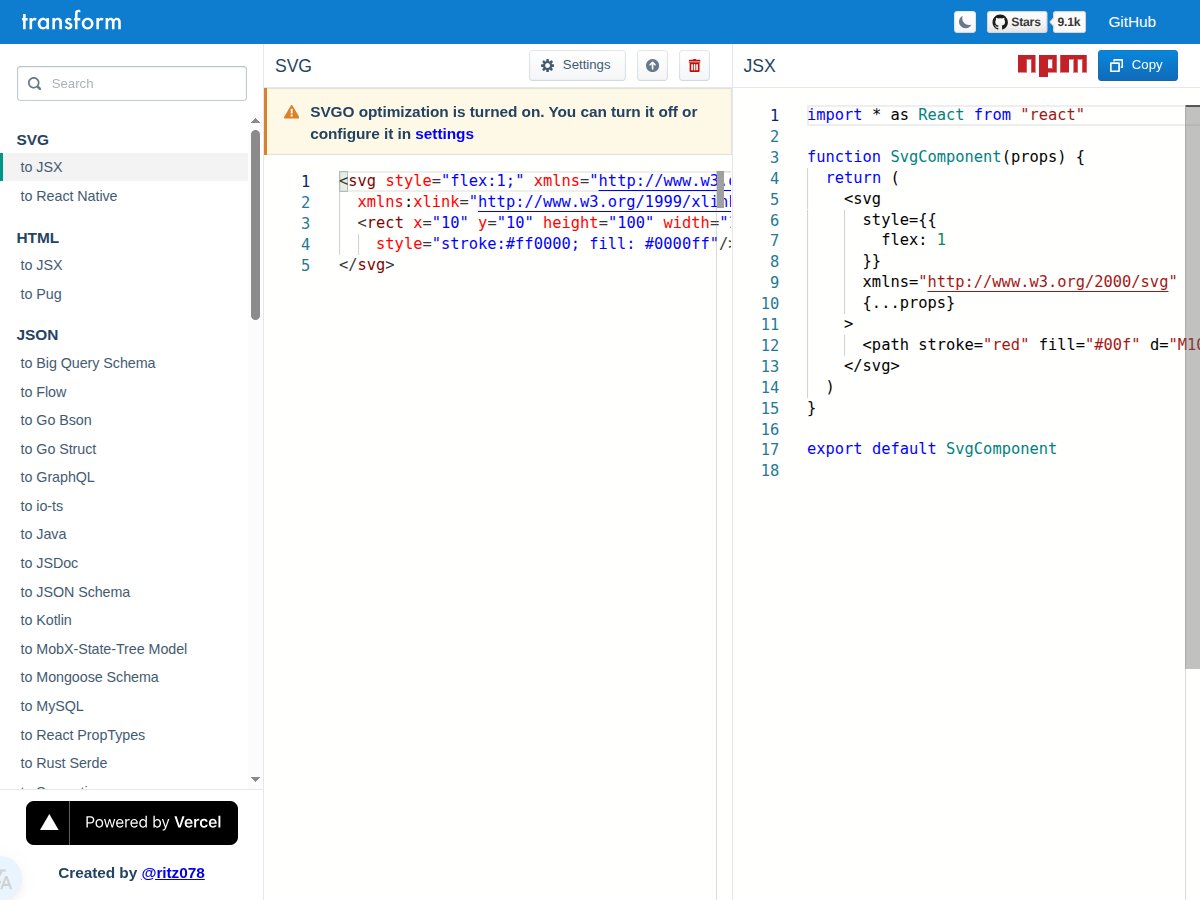1200x900 pixels.
Task: Toggle dark mode with the moon icon
Action: 965,22
